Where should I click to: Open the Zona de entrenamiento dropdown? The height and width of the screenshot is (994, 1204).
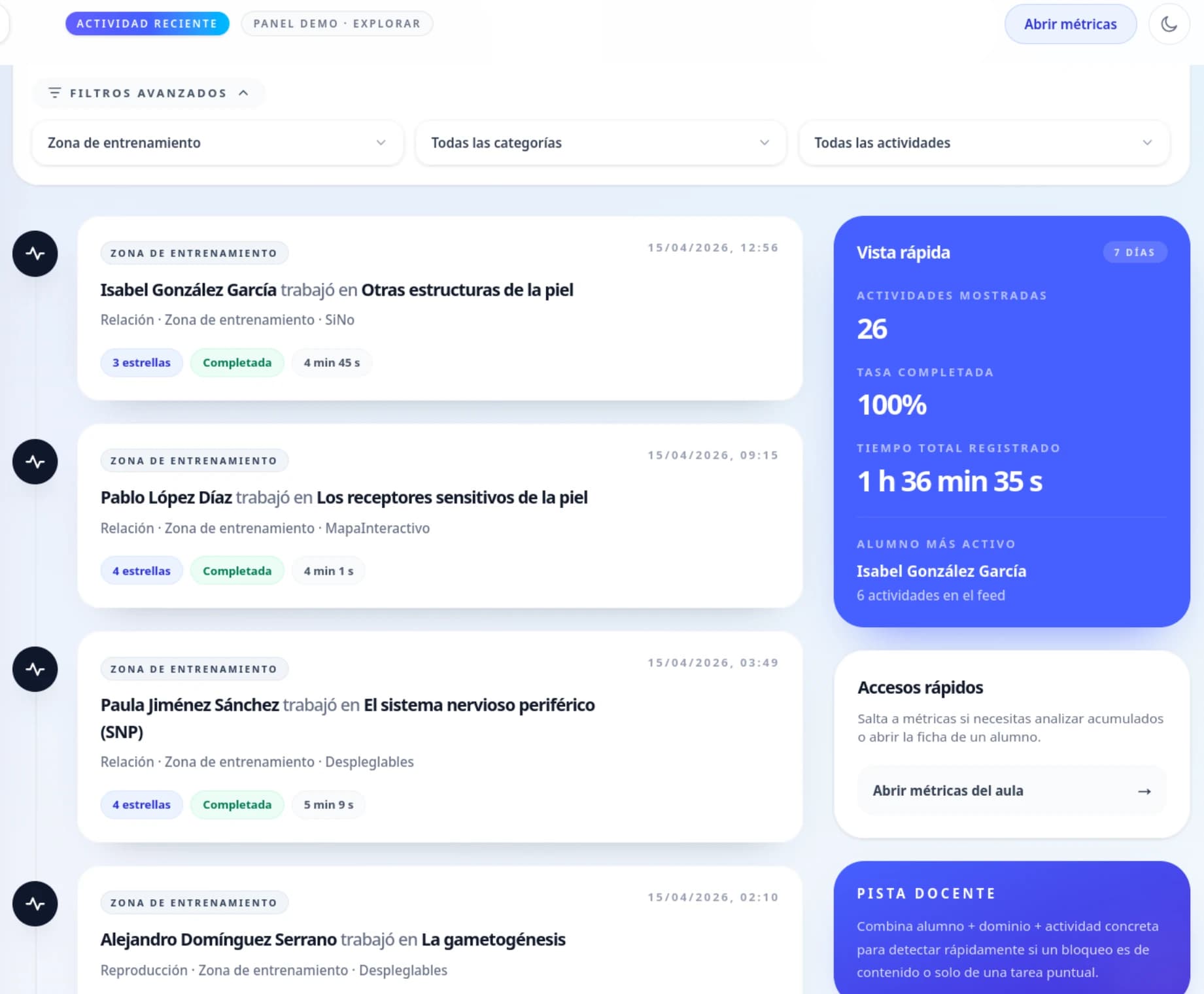pyautogui.click(x=217, y=143)
